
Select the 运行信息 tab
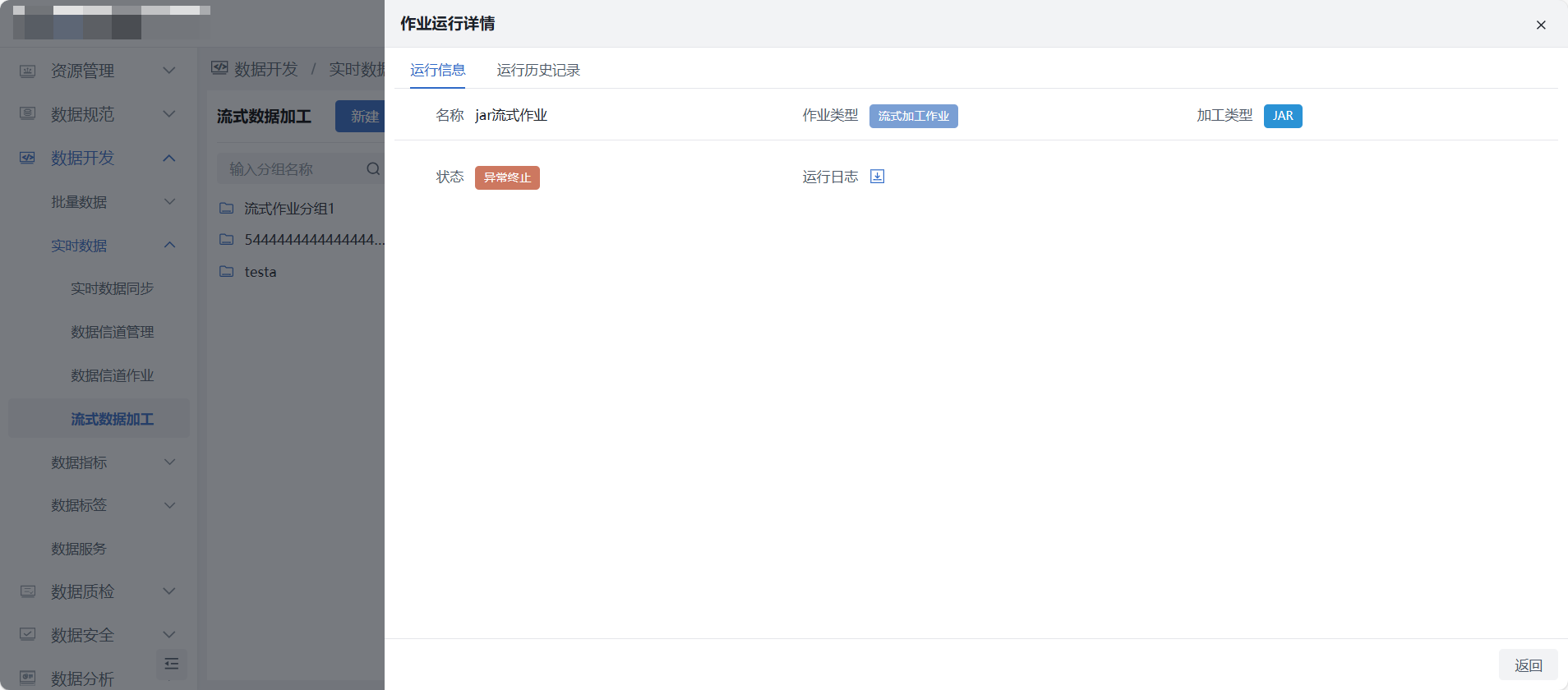pyautogui.click(x=437, y=71)
